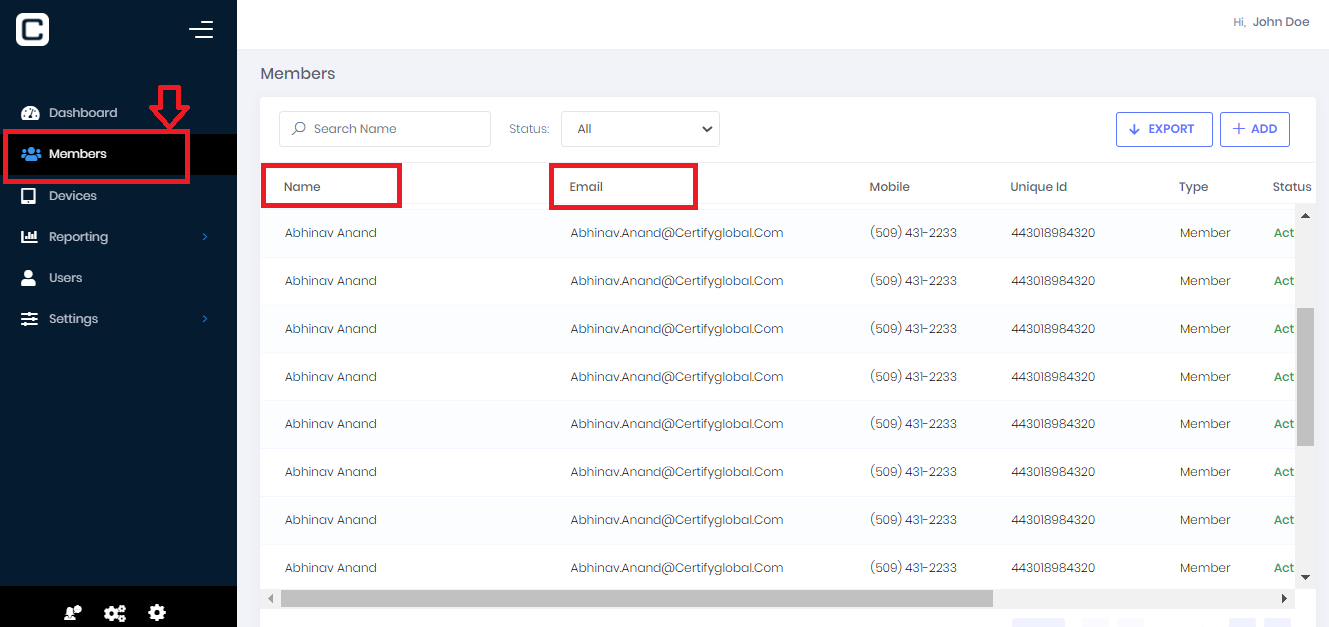Click the C logo in the sidebar
1329x627 pixels.
pos(33,29)
